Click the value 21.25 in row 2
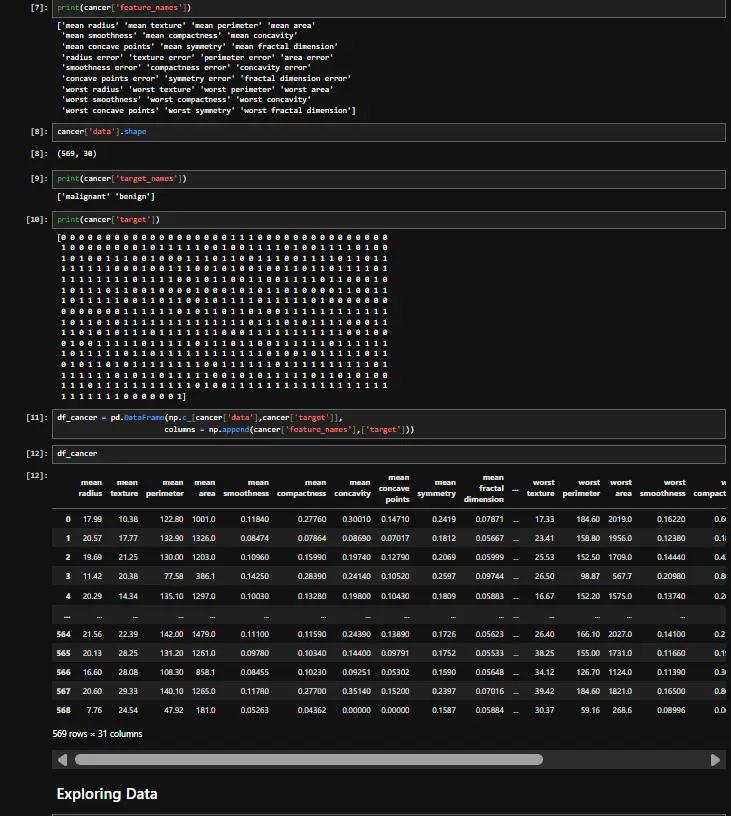This screenshot has width=731, height=816. [128, 557]
